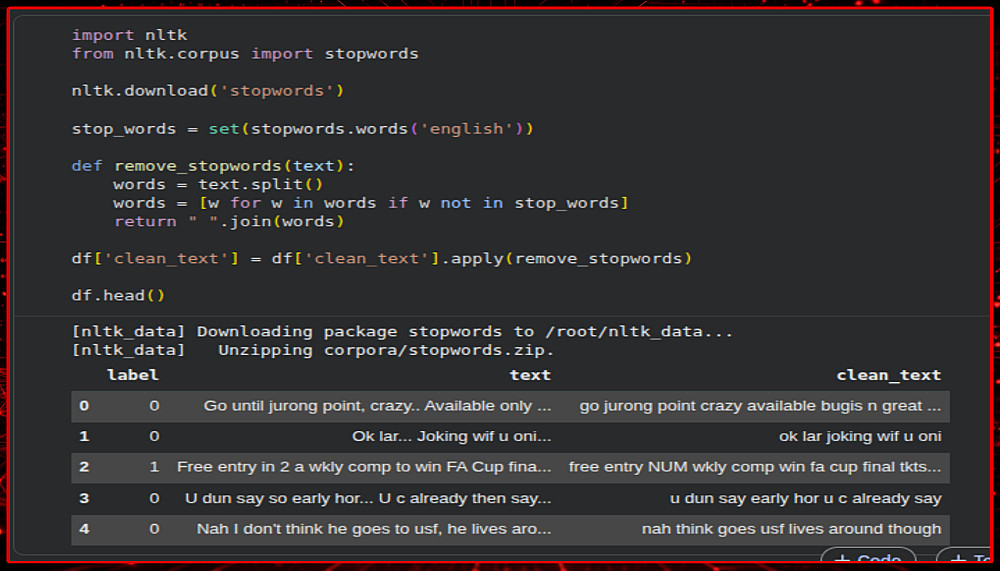Viewport: 1000px width, 571px height.
Task: Click the 'def remove_stopwords(text):' line
Action: click(213, 166)
